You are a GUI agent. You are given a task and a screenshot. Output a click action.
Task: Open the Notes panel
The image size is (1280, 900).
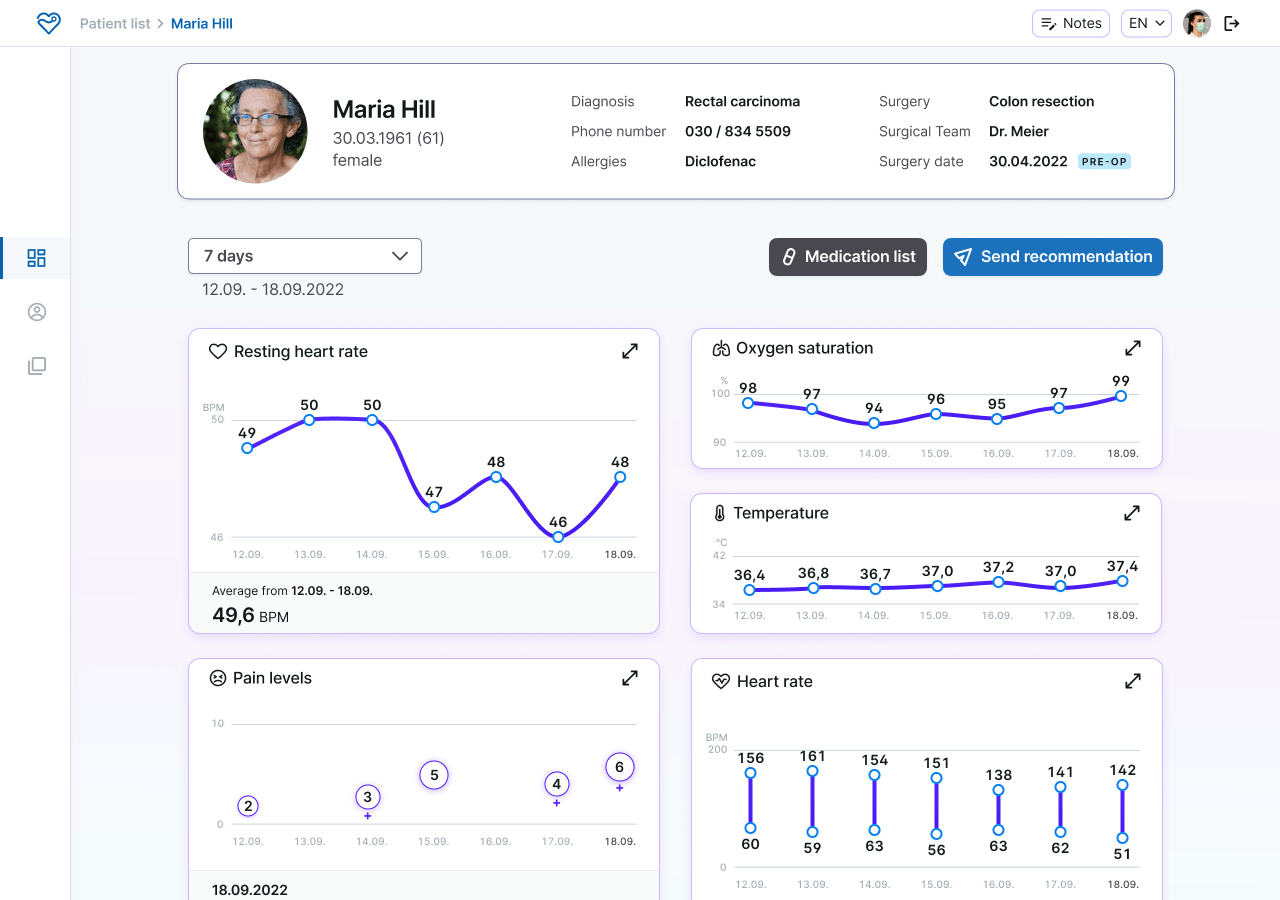pyautogui.click(x=1070, y=22)
